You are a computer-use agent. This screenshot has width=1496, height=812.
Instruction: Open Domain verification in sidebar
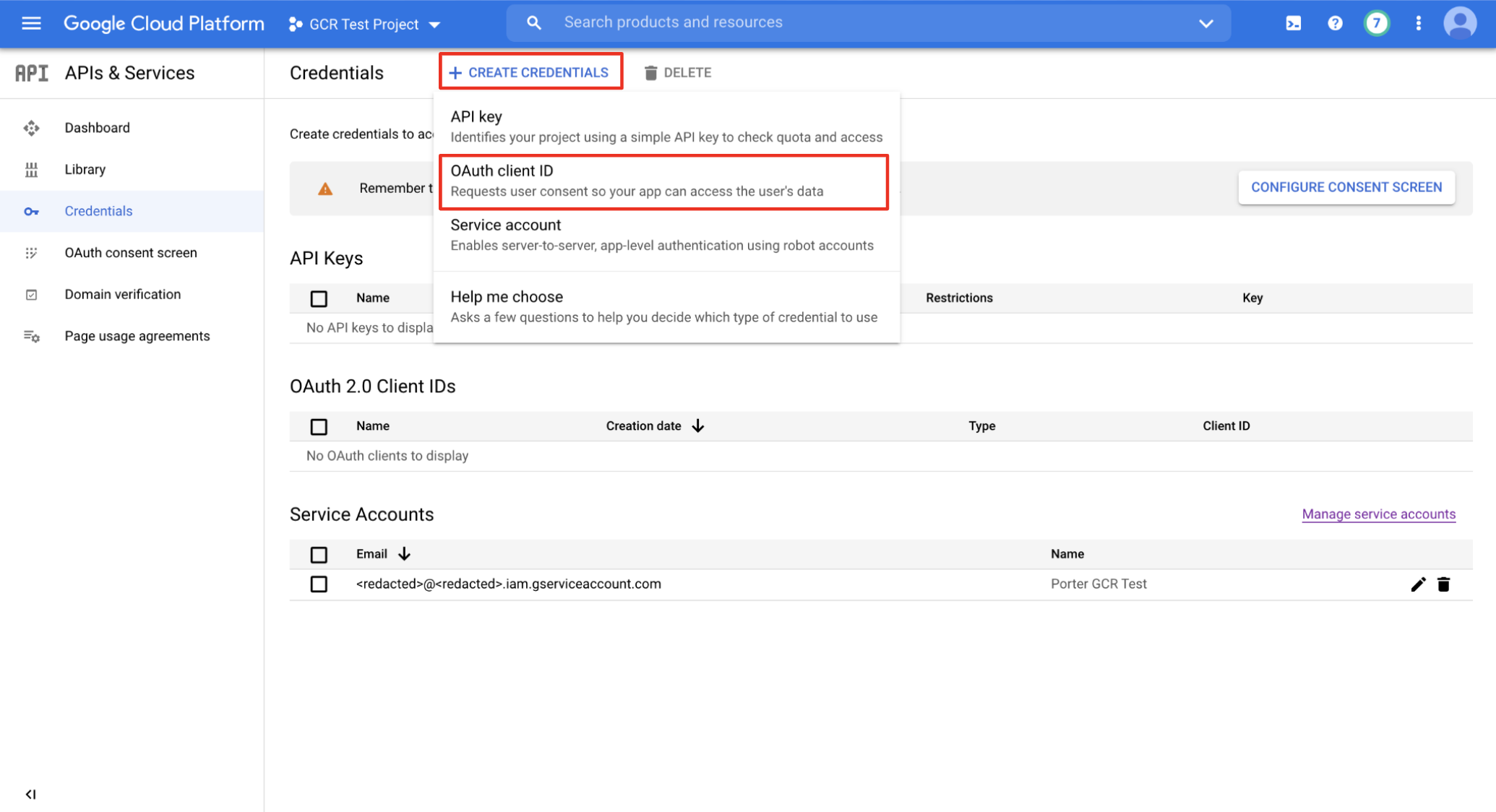click(122, 294)
